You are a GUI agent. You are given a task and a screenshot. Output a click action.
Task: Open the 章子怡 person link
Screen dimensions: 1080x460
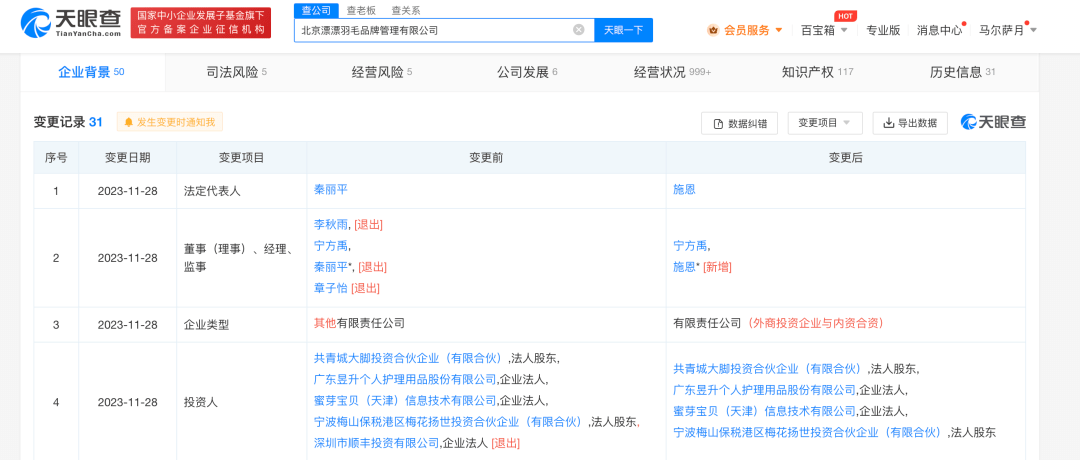(x=331, y=288)
